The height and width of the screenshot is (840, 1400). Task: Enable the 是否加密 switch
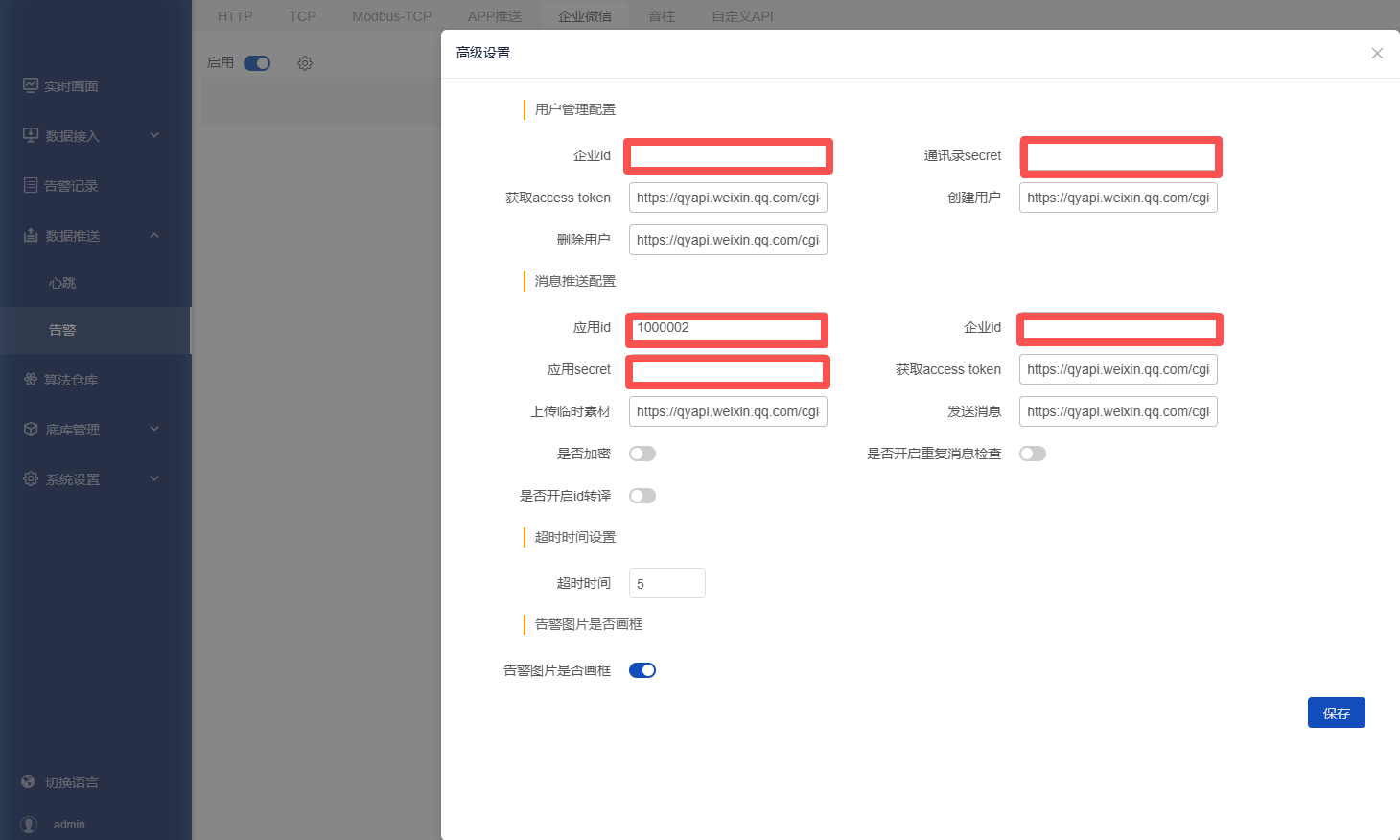pyautogui.click(x=642, y=454)
